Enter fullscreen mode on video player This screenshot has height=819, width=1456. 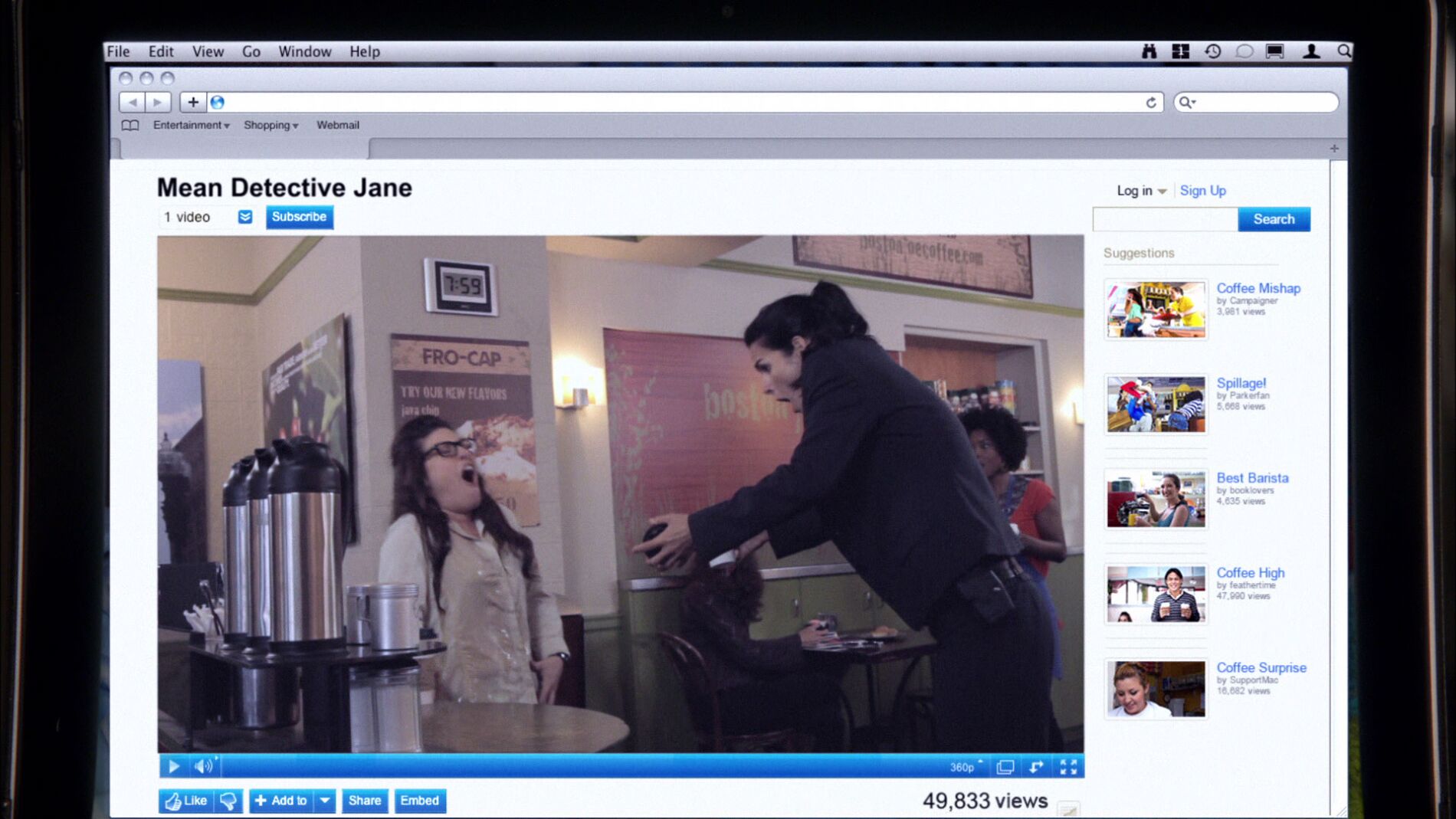point(1068,767)
